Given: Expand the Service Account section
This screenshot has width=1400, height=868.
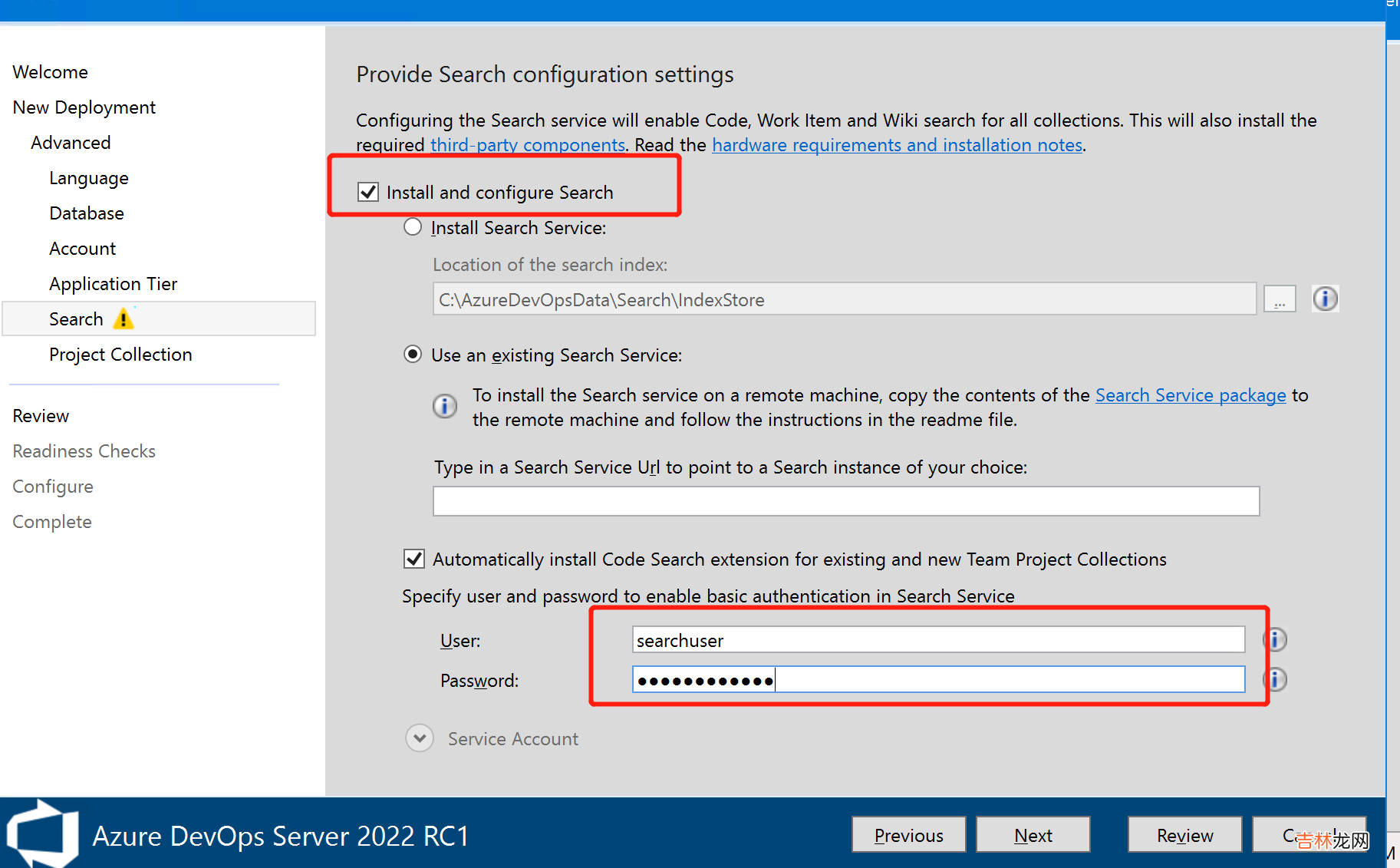Looking at the screenshot, I should click(420, 738).
